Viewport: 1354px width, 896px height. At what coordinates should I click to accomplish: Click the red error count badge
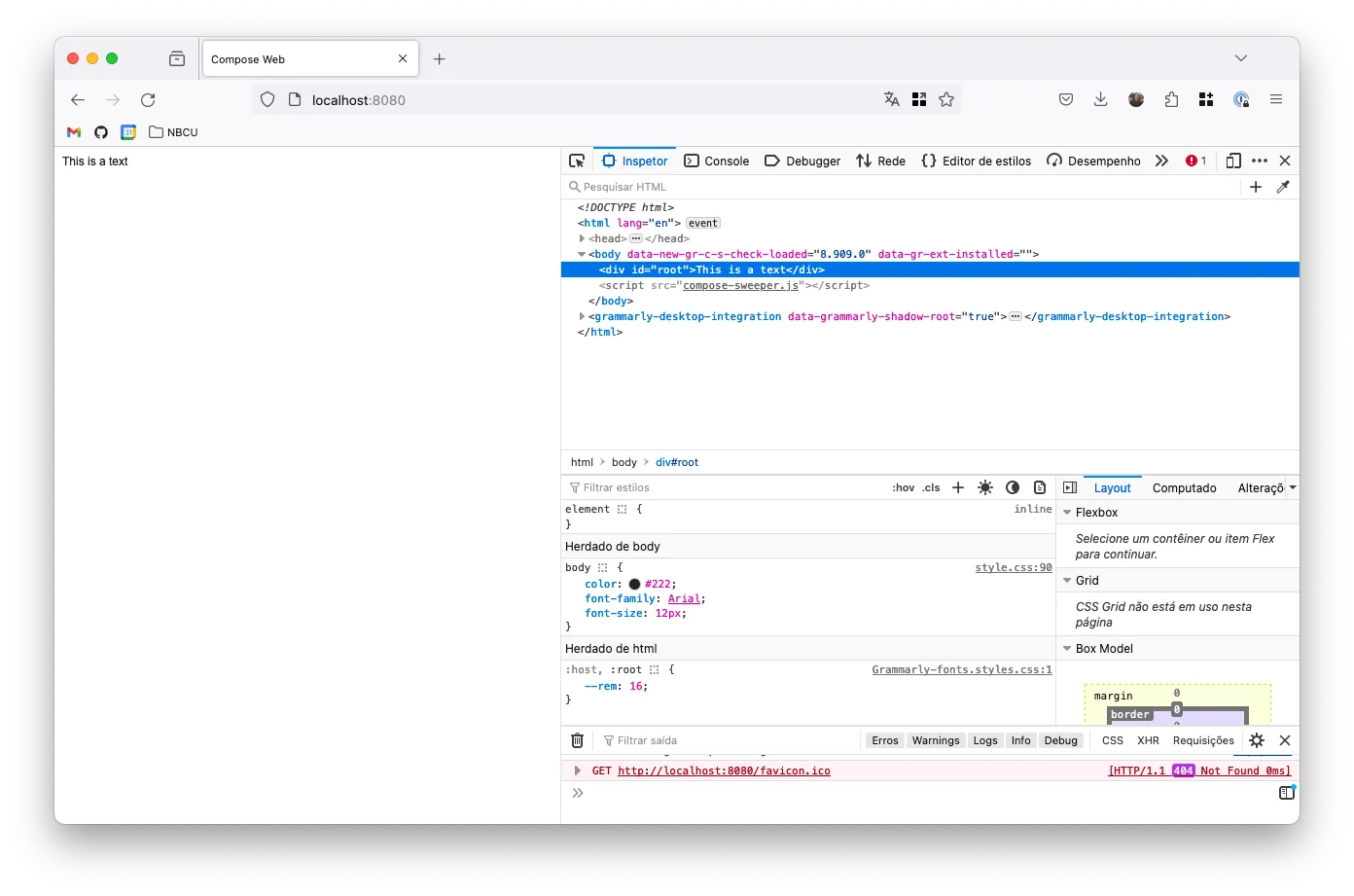tap(1195, 161)
